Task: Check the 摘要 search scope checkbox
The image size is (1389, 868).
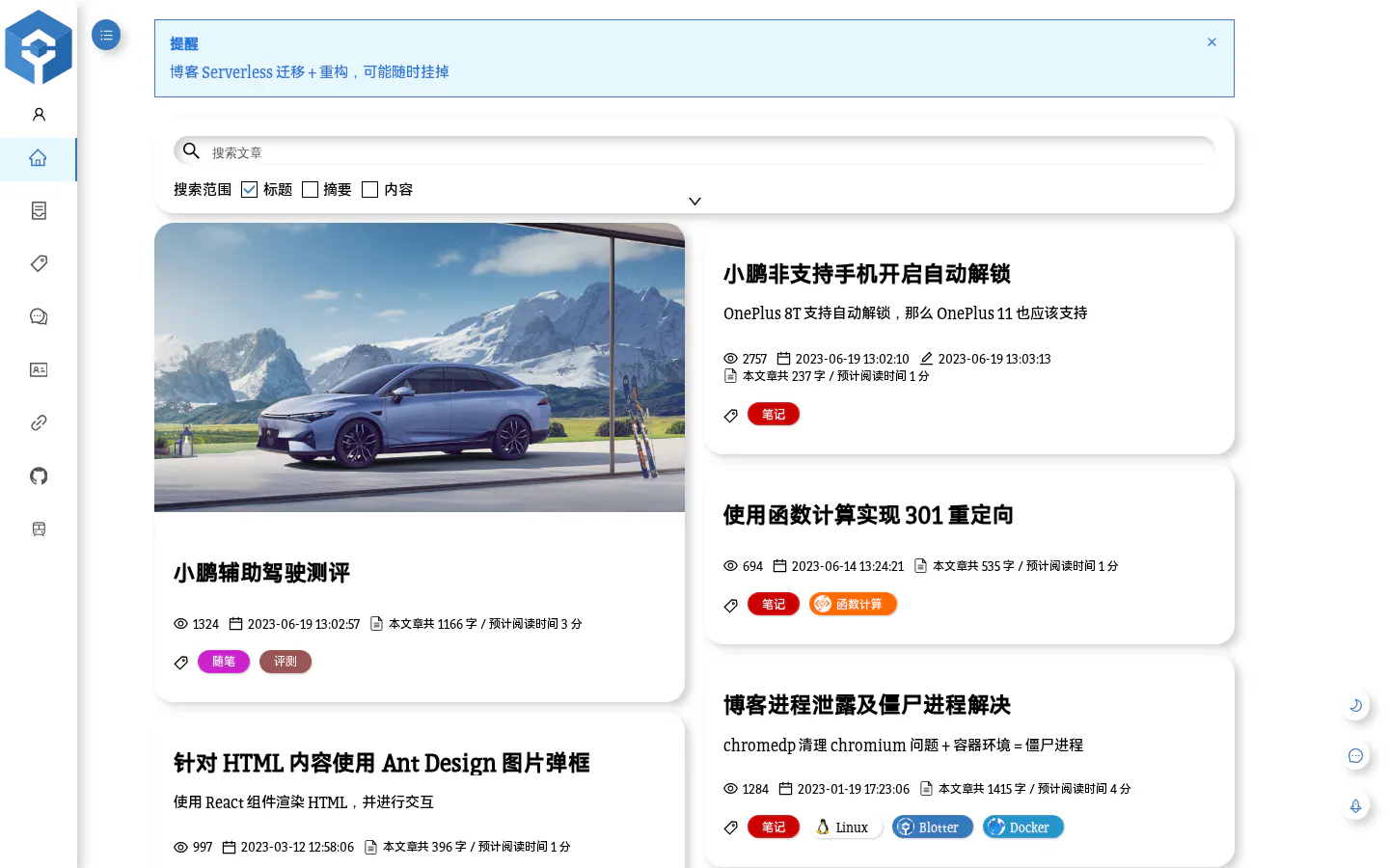Action: pyautogui.click(x=310, y=190)
